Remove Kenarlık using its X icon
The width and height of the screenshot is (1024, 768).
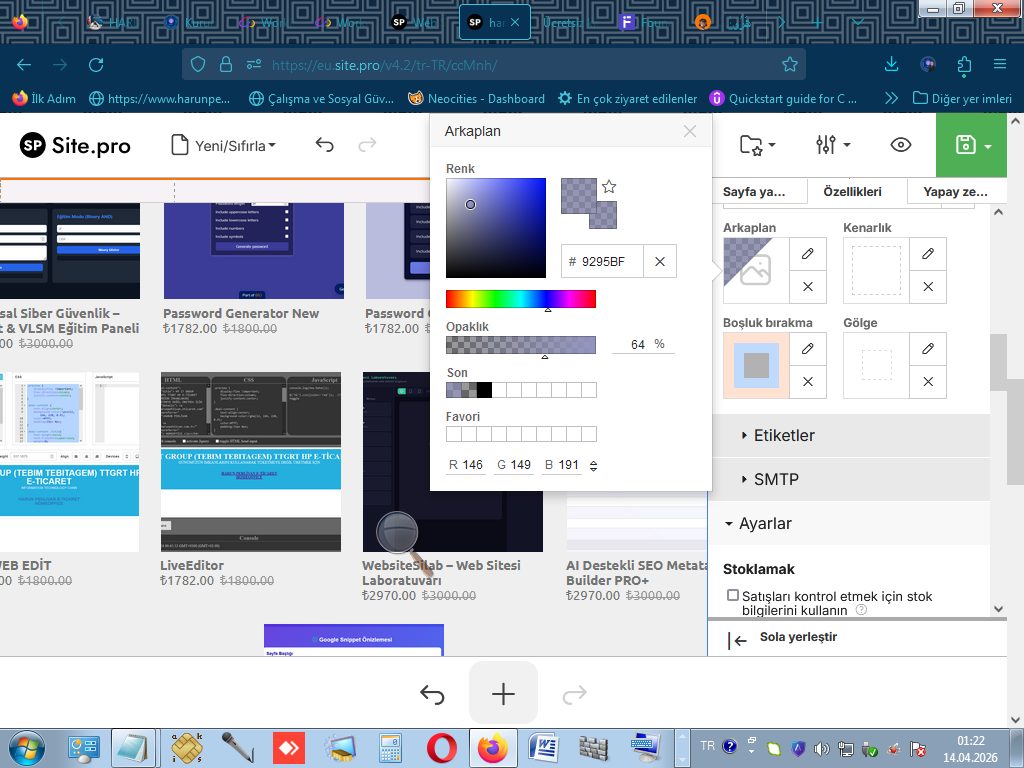click(x=928, y=287)
